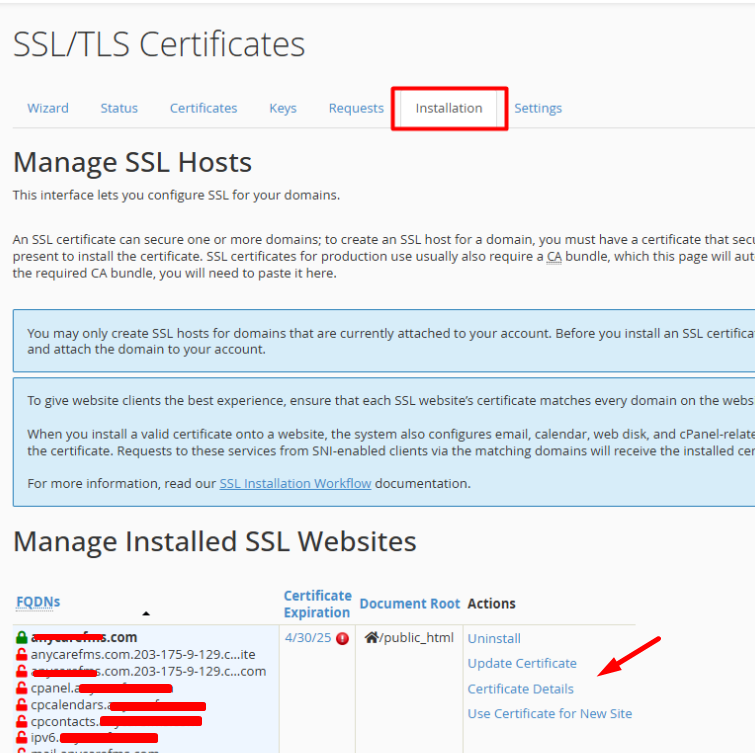Go to the Settings tab

[x=538, y=108]
